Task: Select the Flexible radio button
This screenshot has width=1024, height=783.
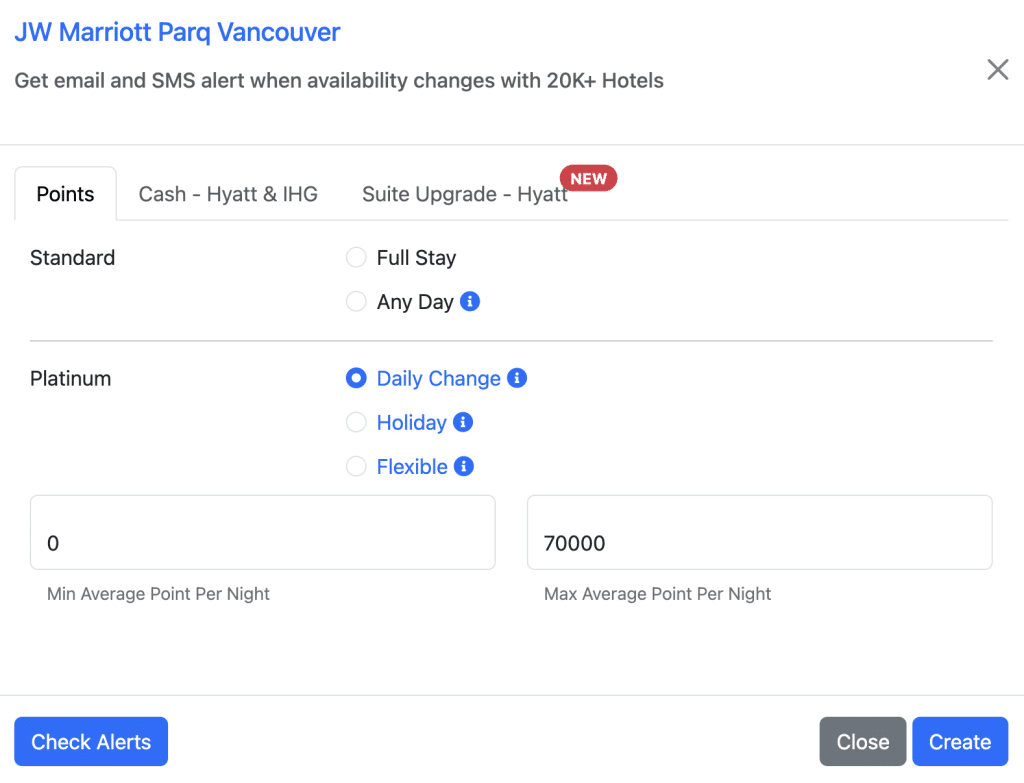Action: coord(356,467)
